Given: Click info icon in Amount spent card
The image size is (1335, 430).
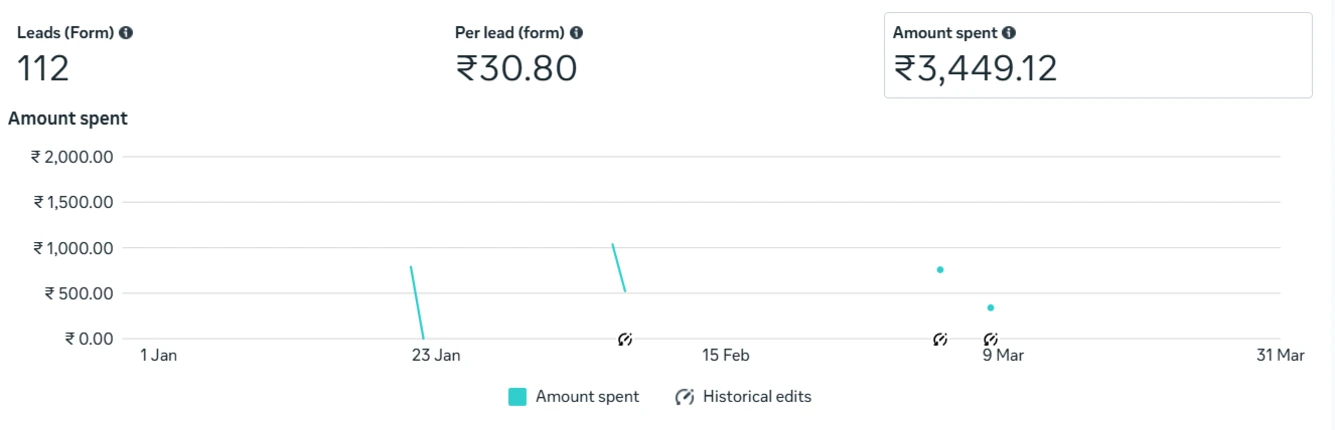Looking at the screenshot, I should click(x=1009, y=33).
